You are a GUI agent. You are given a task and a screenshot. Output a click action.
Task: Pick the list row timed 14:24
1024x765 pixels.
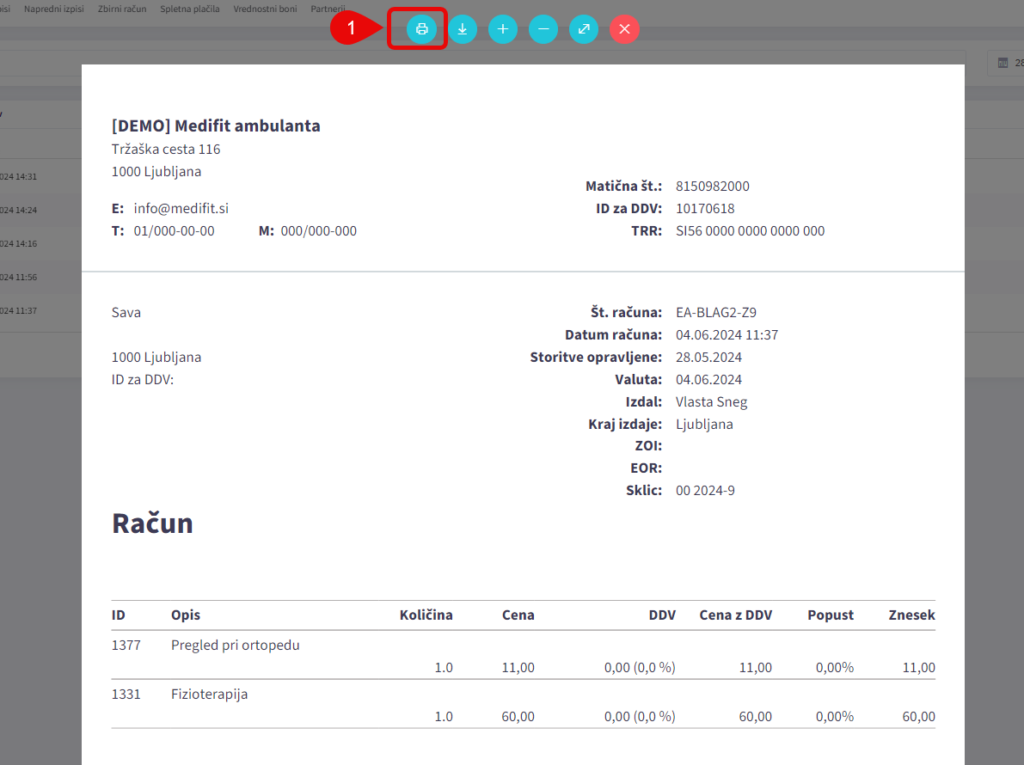pyautogui.click(x=20, y=210)
